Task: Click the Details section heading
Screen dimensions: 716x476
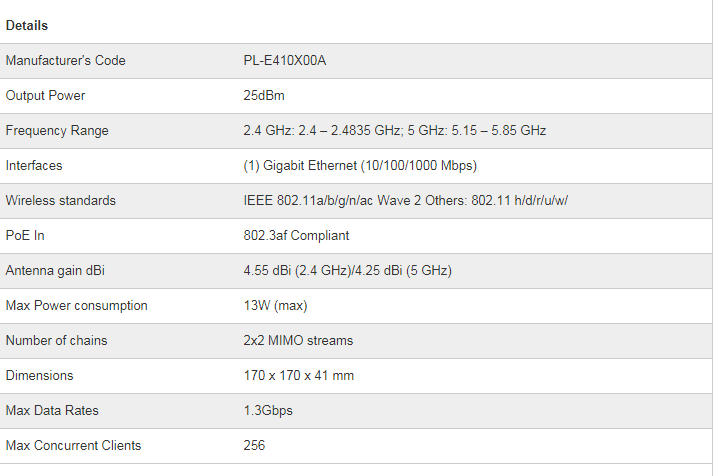Action: tap(27, 25)
